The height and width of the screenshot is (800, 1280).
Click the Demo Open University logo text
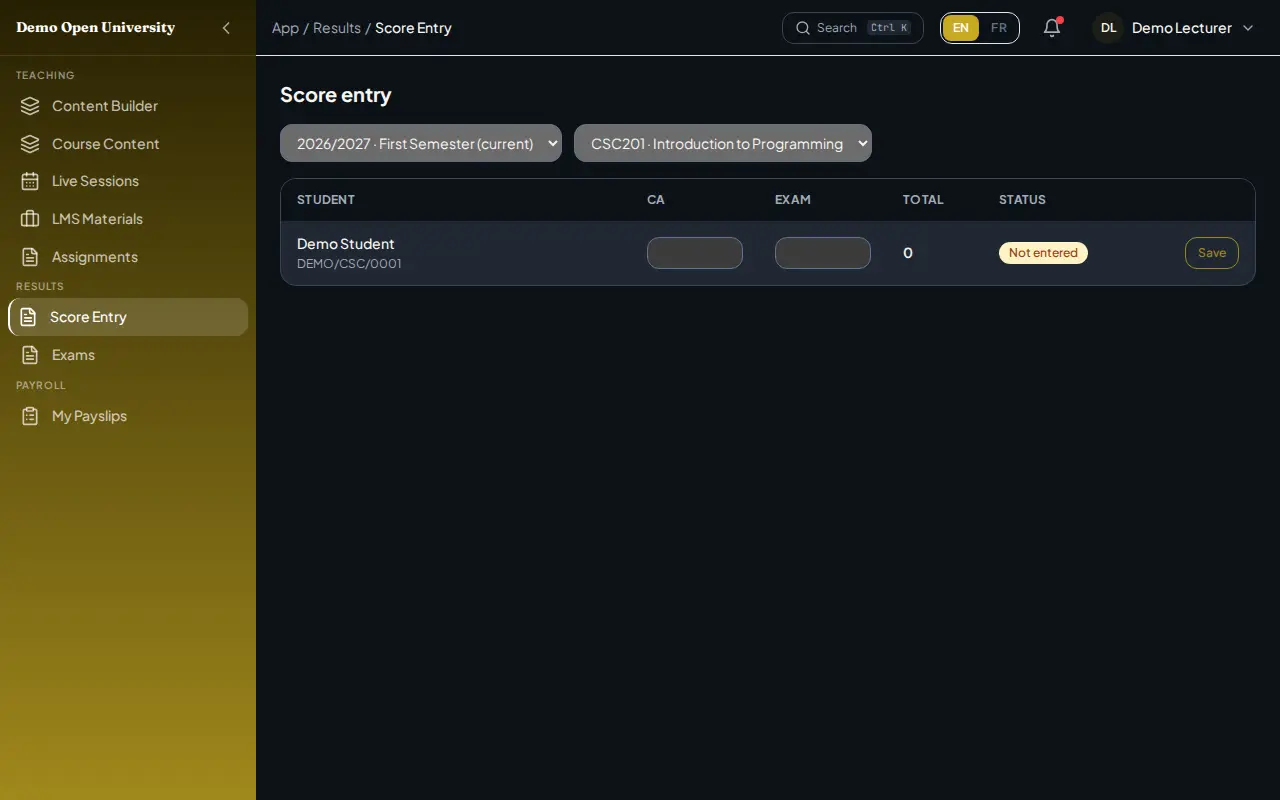click(x=96, y=28)
